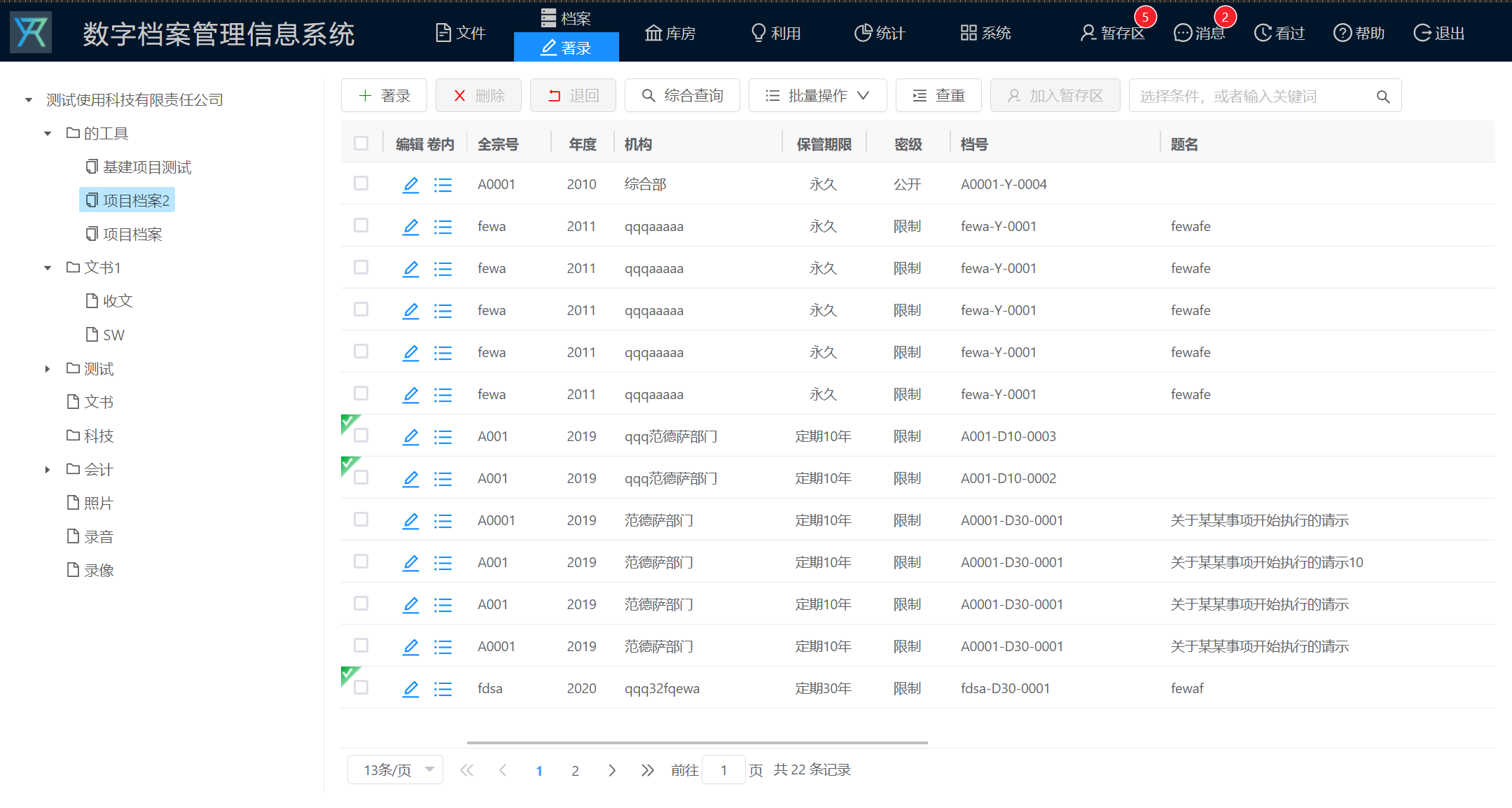Go to next page arrow
This screenshot has height=808, width=1512.
pyautogui.click(x=612, y=770)
